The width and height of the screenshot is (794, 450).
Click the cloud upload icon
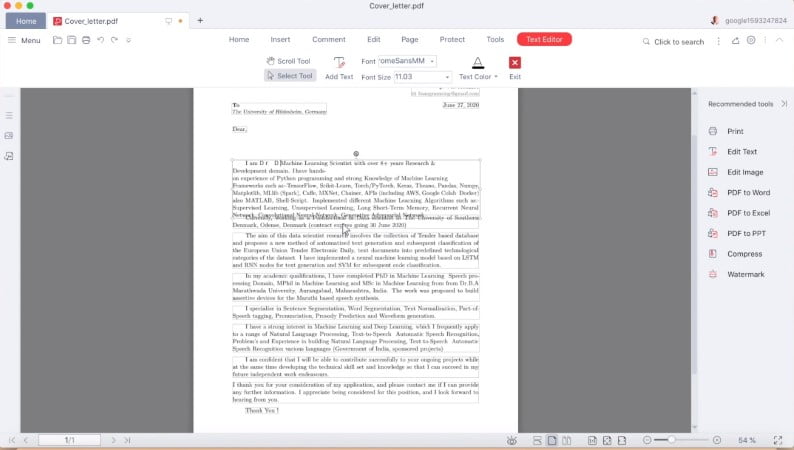(x=735, y=40)
